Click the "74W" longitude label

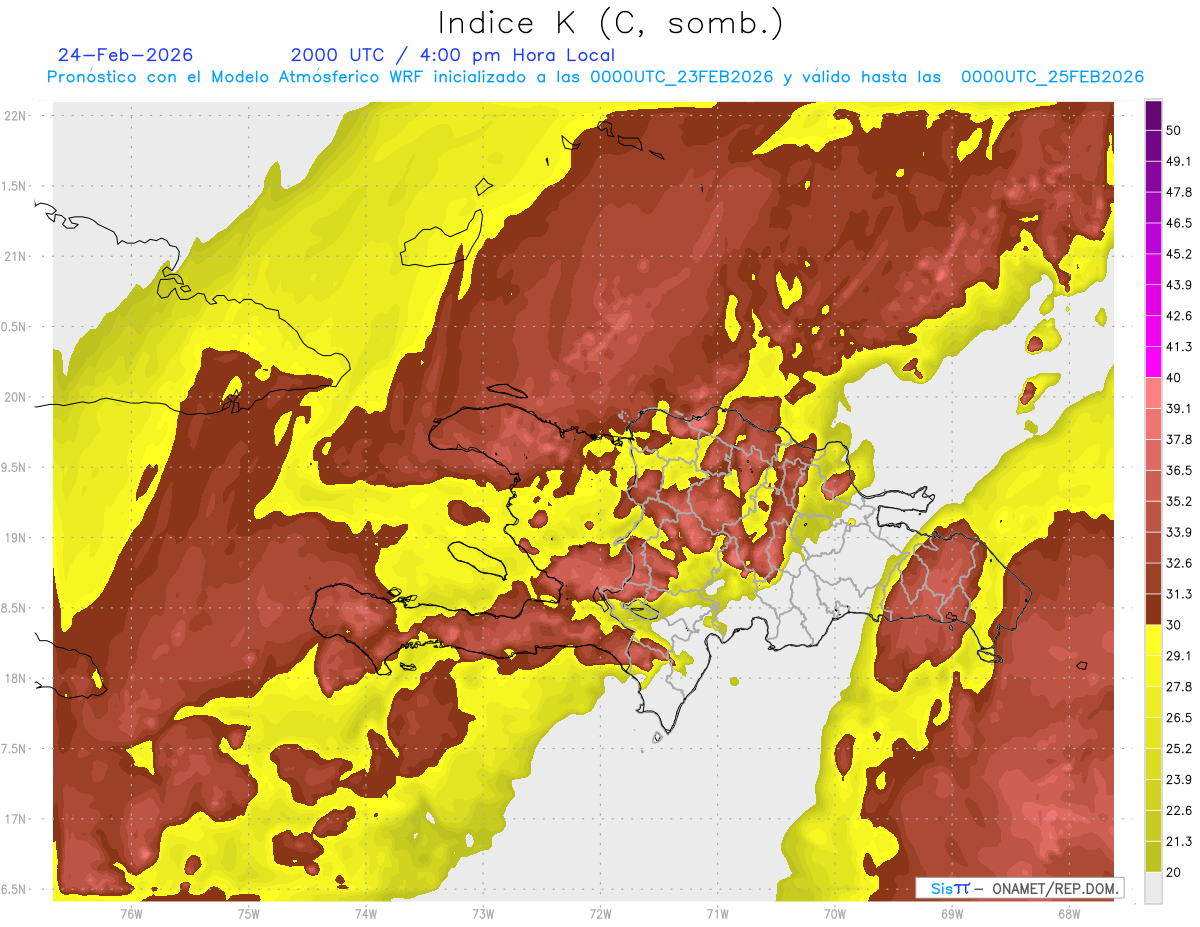click(366, 914)
